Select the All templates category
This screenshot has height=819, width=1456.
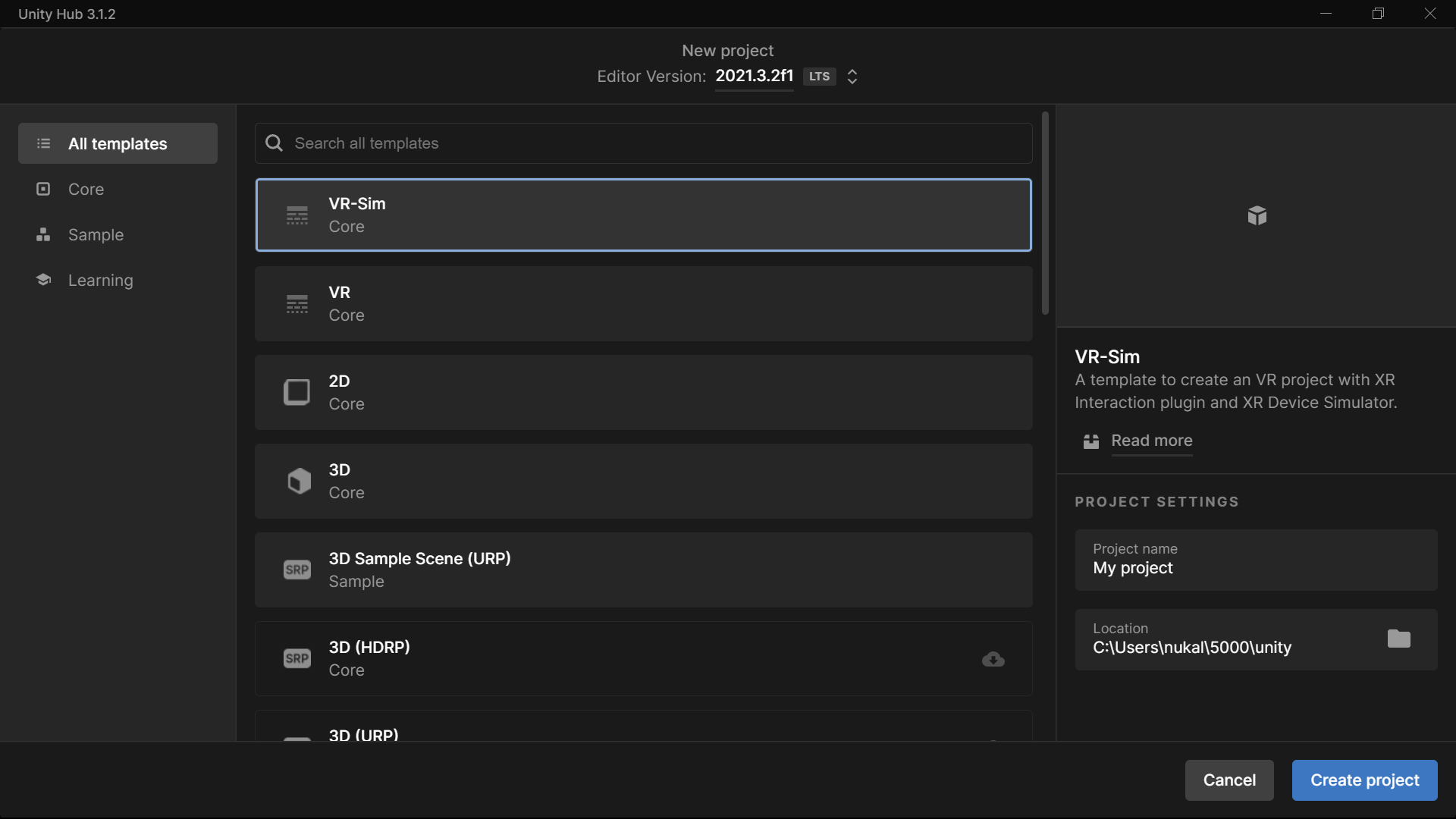pos(118,143)
